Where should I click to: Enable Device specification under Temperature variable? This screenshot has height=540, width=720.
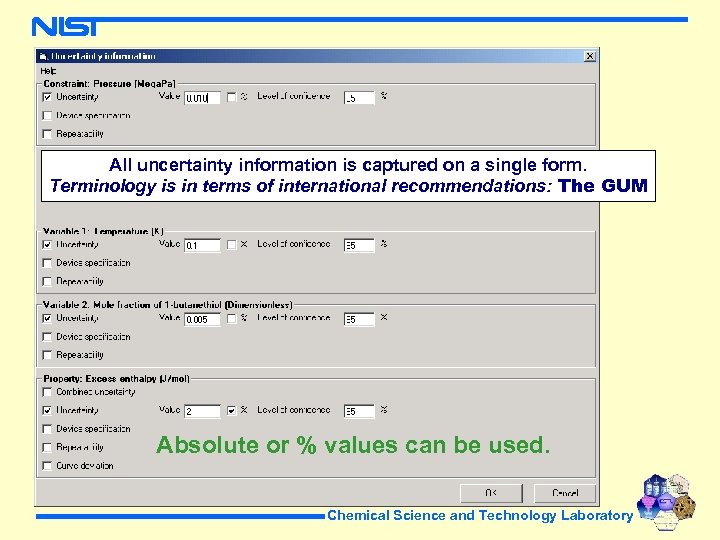(47, 263)
